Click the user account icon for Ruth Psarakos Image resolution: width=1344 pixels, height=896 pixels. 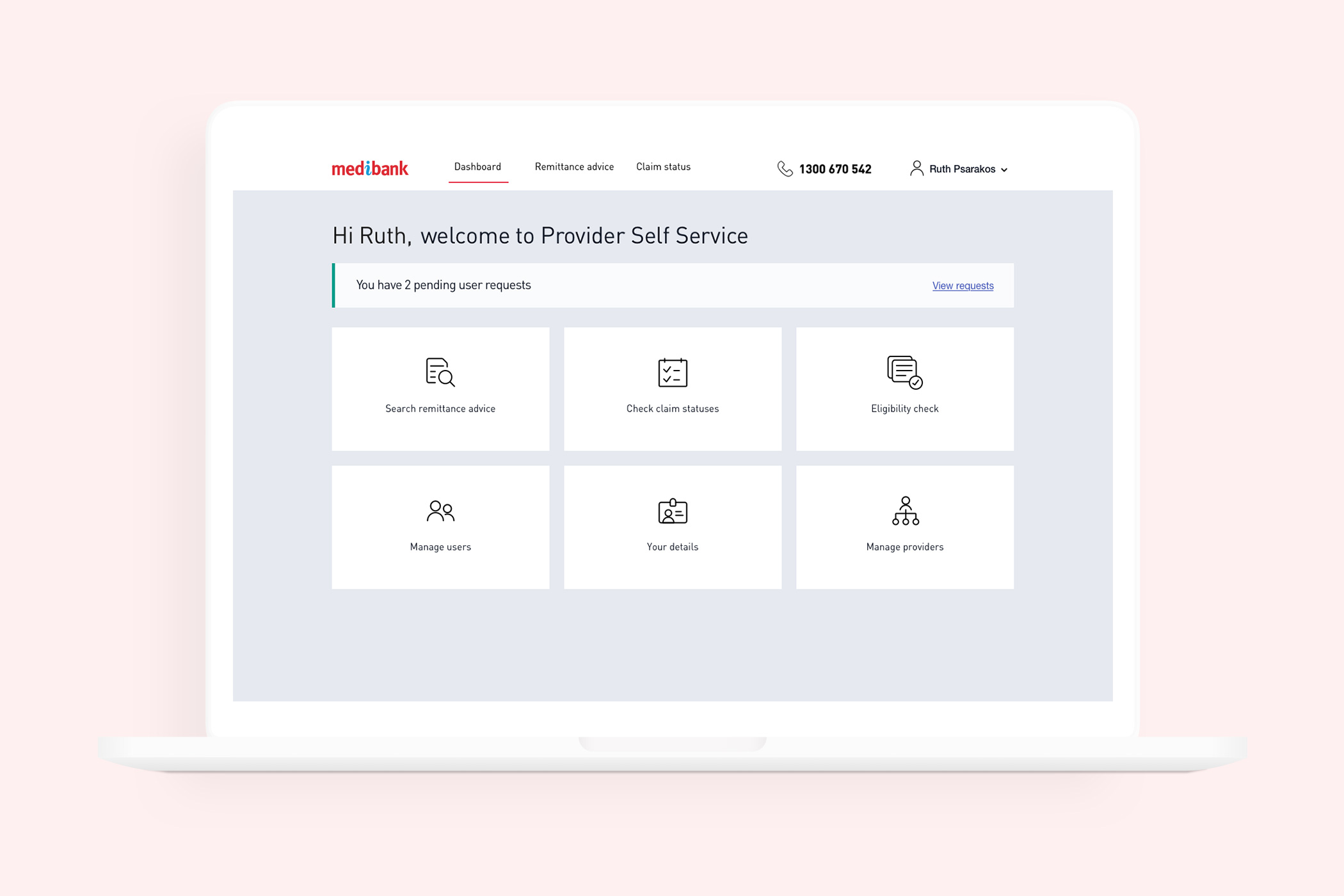click(917, 168)
